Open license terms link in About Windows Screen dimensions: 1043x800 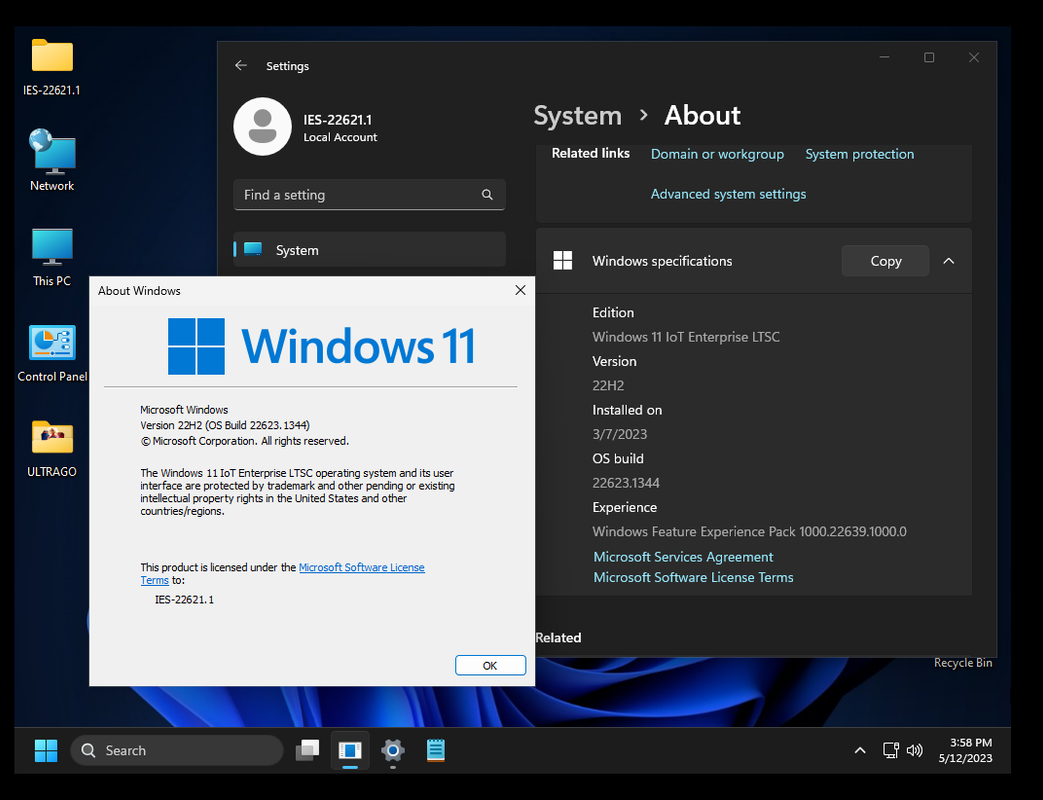(361, 567)
